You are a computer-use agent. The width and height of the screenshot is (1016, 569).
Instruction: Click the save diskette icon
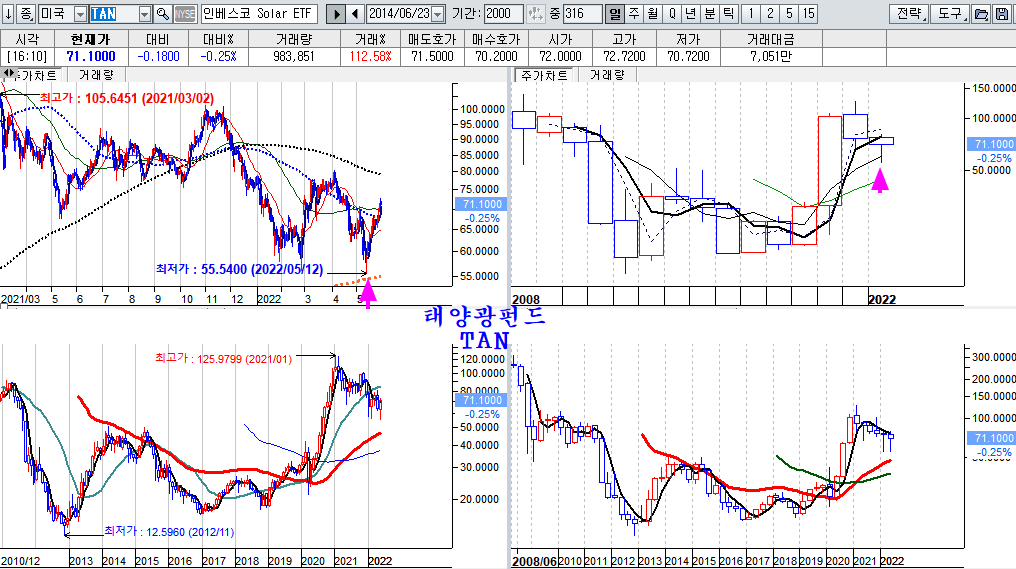pos(1001,14)
